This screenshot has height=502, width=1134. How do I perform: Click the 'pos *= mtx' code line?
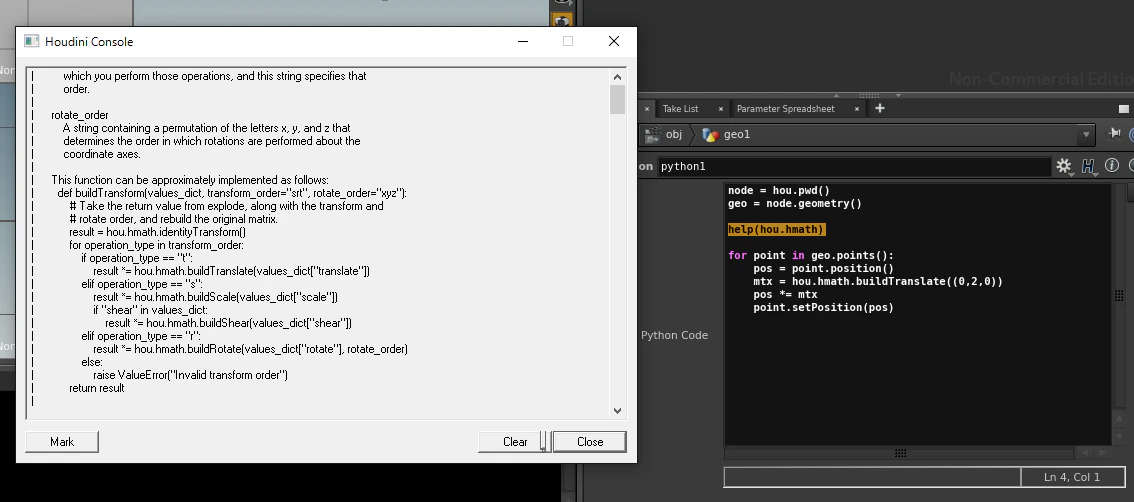coord(785,294)
